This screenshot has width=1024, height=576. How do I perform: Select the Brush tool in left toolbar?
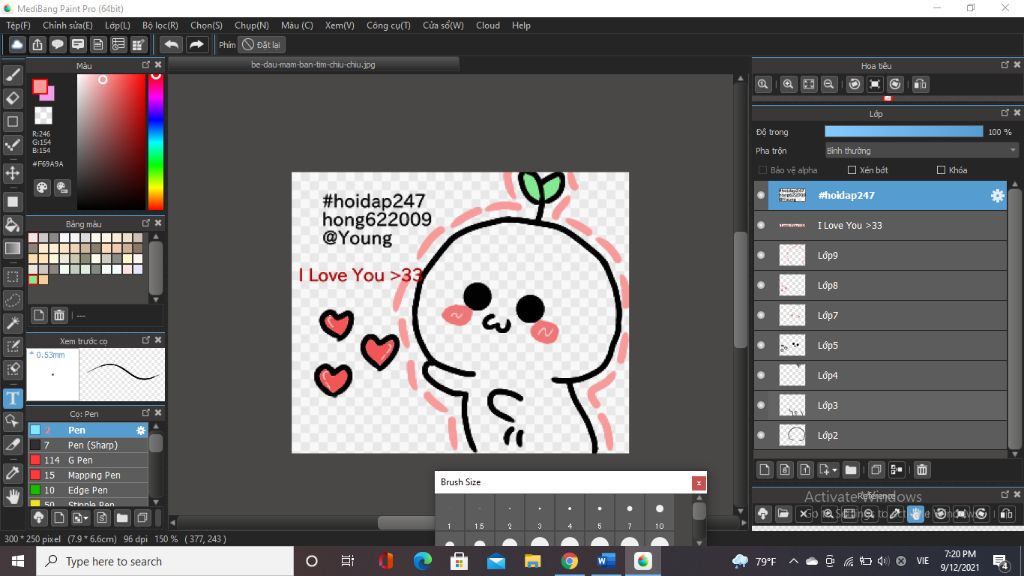(x=12, y=75)
